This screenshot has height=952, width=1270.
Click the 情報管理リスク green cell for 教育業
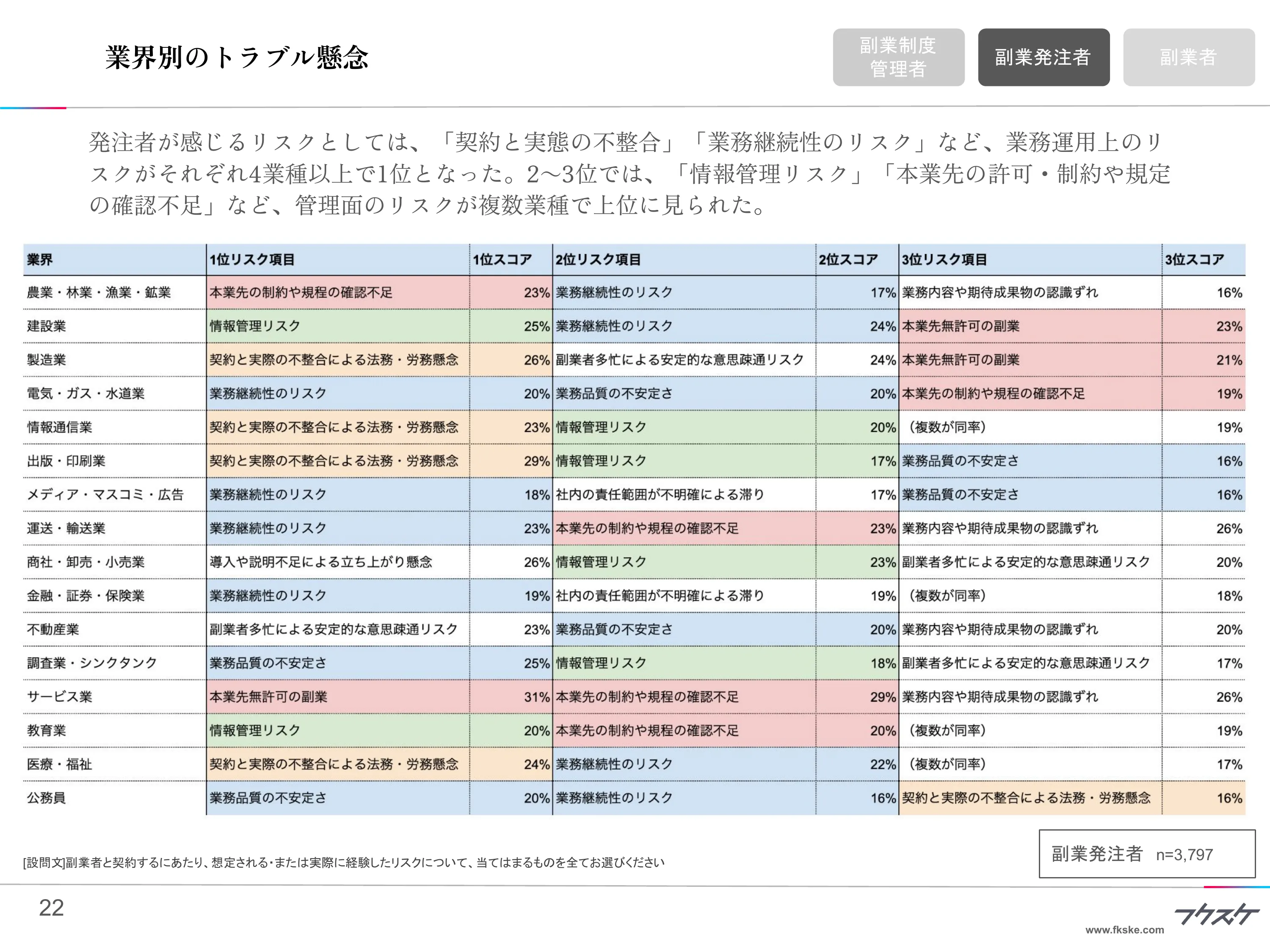tap(254, 730)
